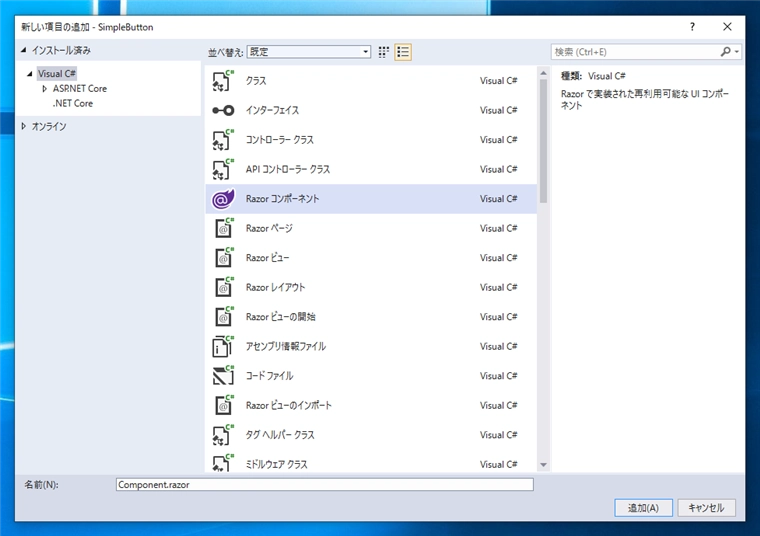
Task: Select the ASP.NET Core category
Action: pyautogui.click(x=80, y=89)
